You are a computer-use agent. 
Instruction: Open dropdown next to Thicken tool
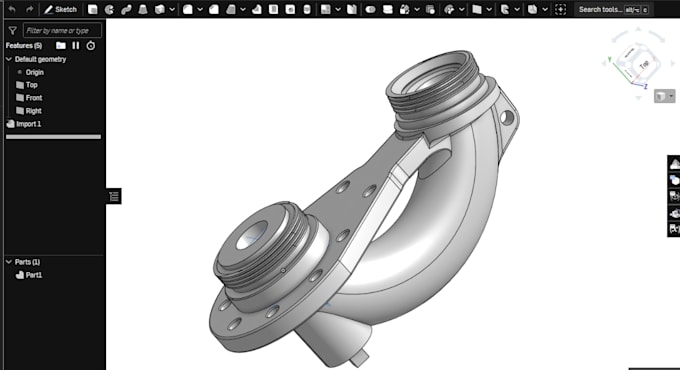point(172,9)
